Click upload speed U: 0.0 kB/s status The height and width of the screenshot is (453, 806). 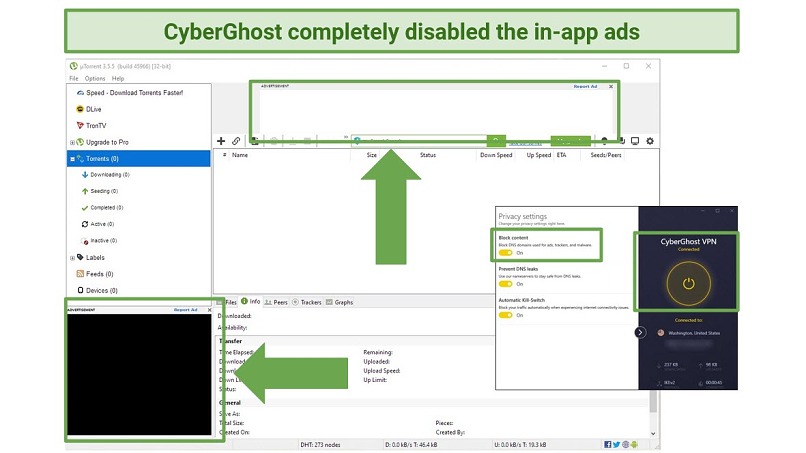[520, 445]
